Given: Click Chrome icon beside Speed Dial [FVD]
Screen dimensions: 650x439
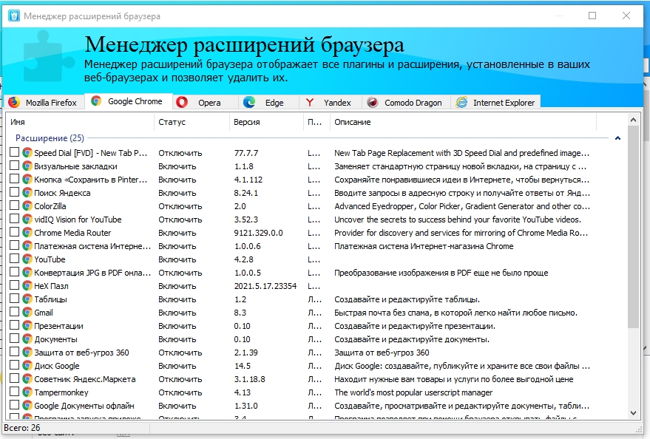Looking at the screenshot, I should pyautogui.click(x=27, y=153).
